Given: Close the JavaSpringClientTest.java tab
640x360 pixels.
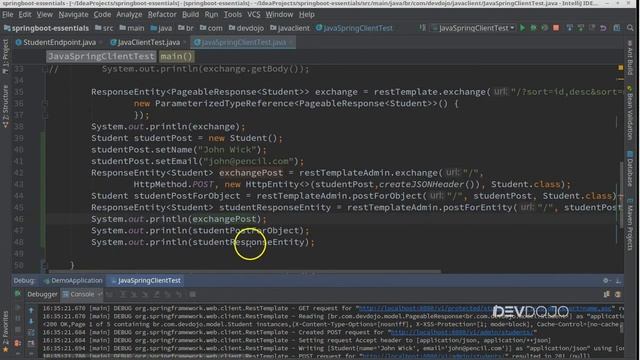Looking at the screenshot, I should tap(291, 42).
